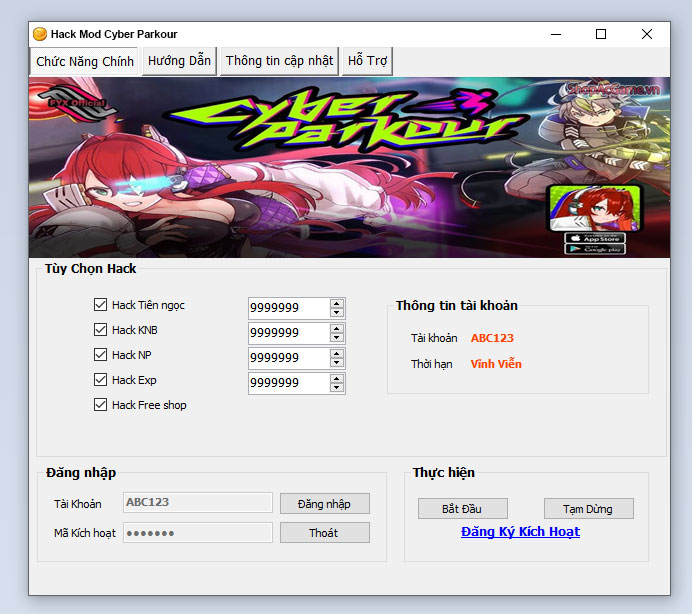Increase Hack Exp value with up arrow
Screen dimensions: 693x616
337,379
